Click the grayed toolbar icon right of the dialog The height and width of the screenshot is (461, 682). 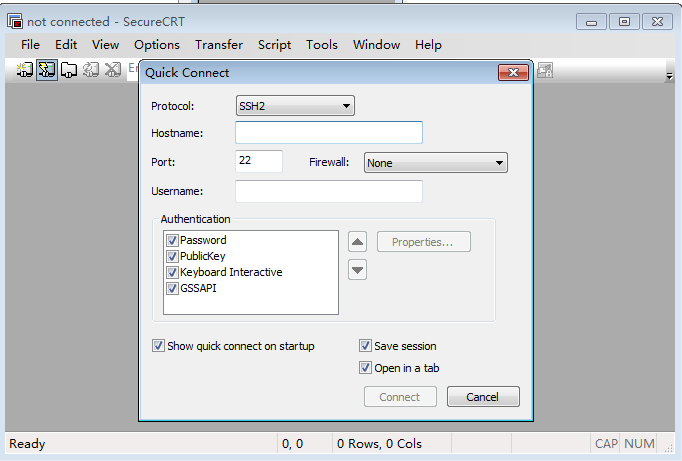coord(545,70)
